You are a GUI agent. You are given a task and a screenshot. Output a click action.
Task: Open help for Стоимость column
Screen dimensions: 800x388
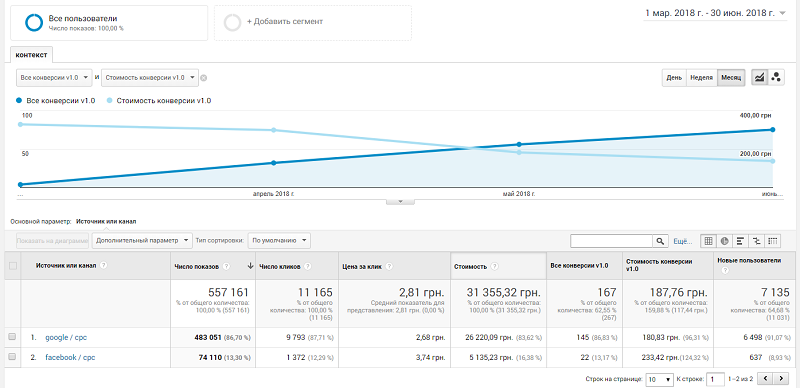click(494, 266)
